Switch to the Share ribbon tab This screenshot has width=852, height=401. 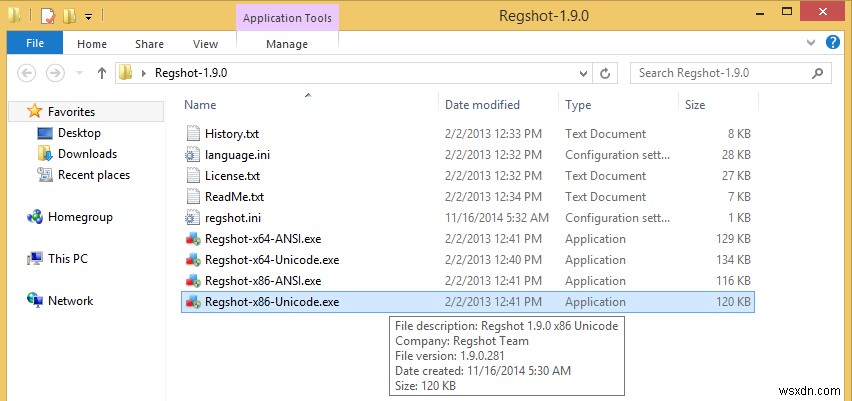(x=149, y=44)
